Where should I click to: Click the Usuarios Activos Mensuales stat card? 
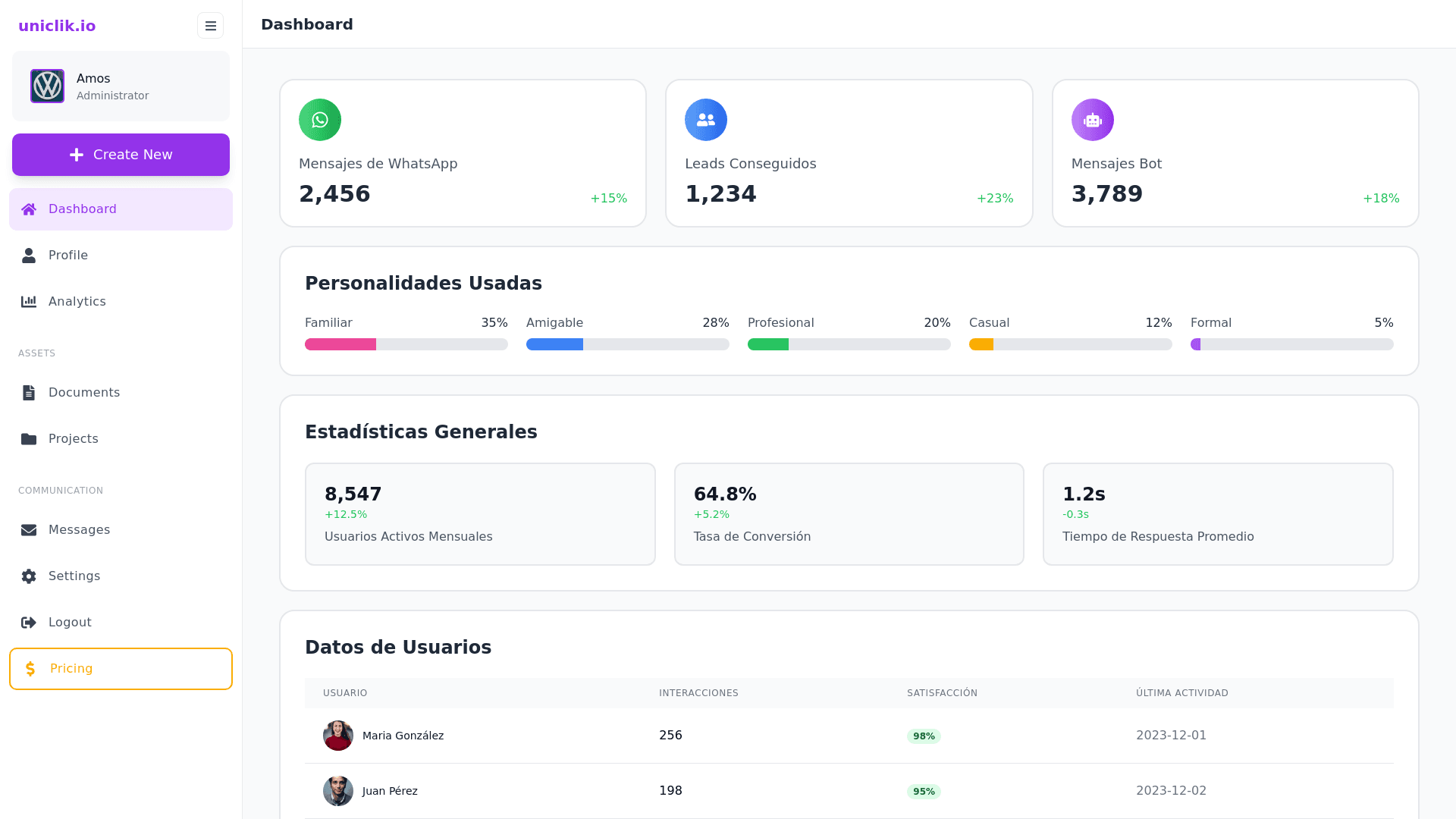(x=479, y=513)
